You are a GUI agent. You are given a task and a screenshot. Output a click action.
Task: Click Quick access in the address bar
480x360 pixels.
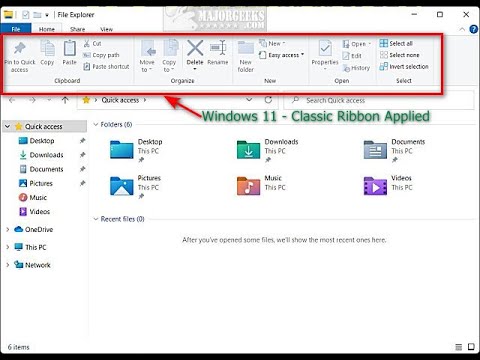(x=120, y=100)
